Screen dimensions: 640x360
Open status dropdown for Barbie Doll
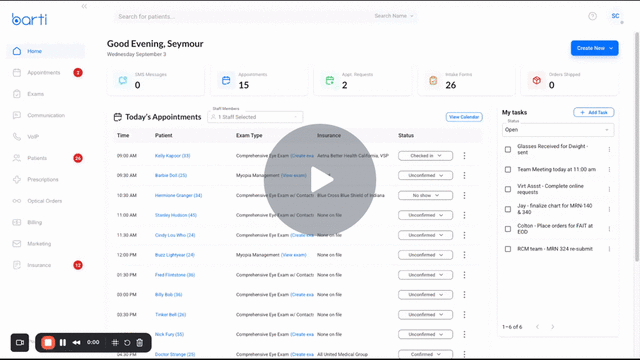(x=425, y=175)
